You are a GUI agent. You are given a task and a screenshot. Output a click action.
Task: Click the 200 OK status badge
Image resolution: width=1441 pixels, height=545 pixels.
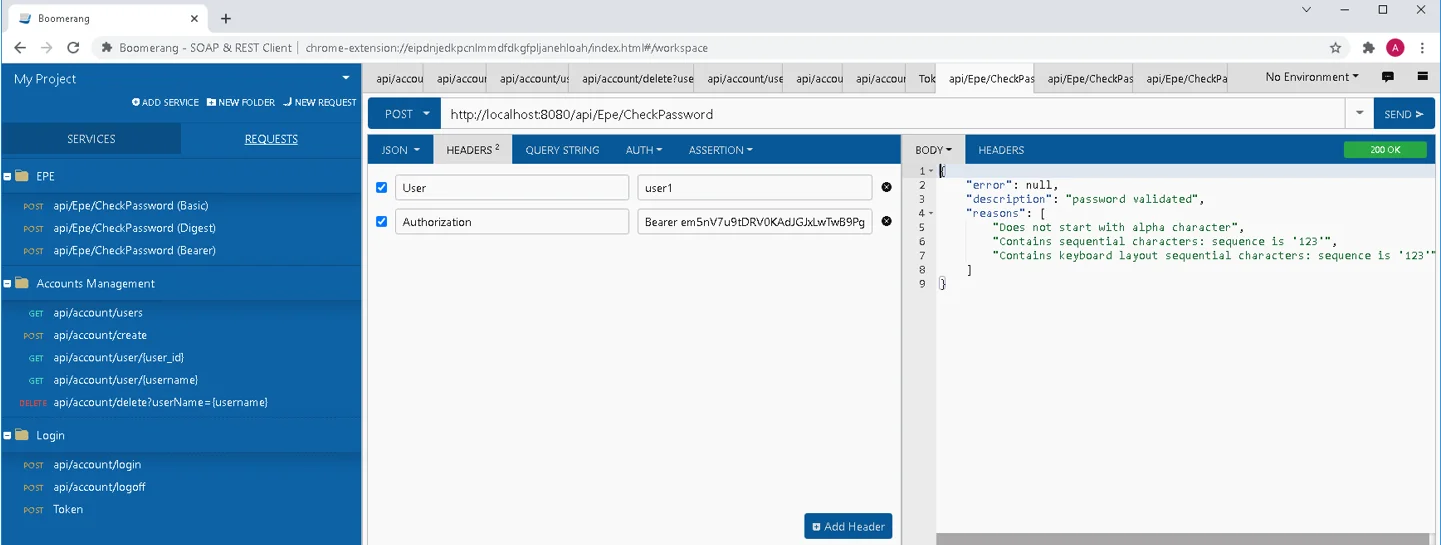pos(1385,150)
